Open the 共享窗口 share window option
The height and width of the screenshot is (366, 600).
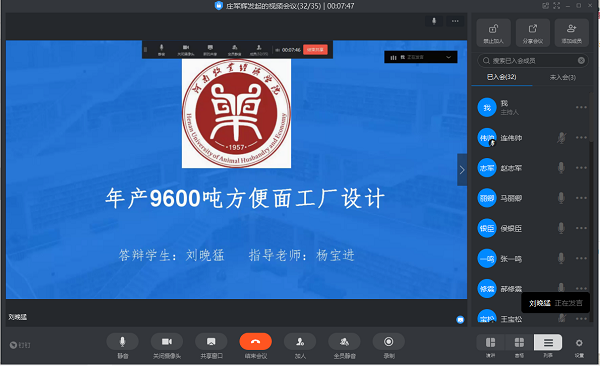click(211, 342)
